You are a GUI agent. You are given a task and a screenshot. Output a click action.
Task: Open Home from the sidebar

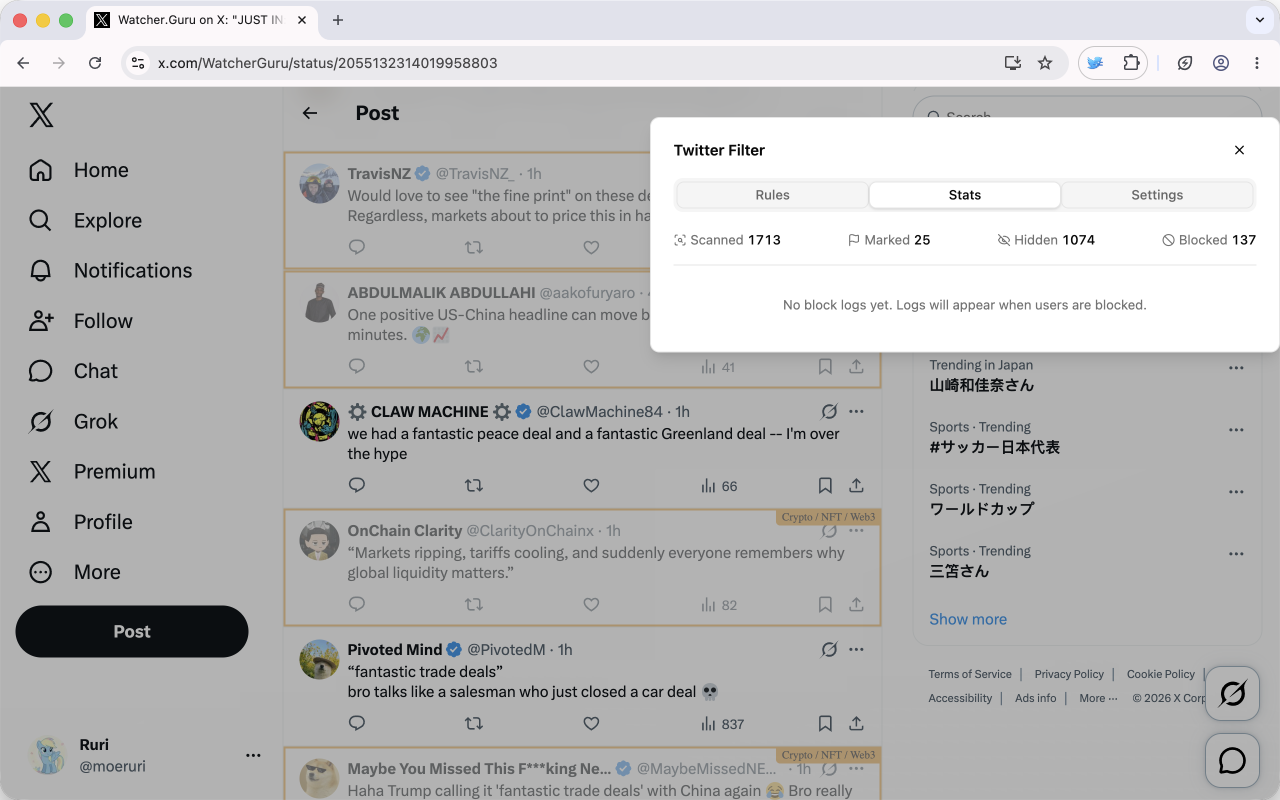pos(79,170)
